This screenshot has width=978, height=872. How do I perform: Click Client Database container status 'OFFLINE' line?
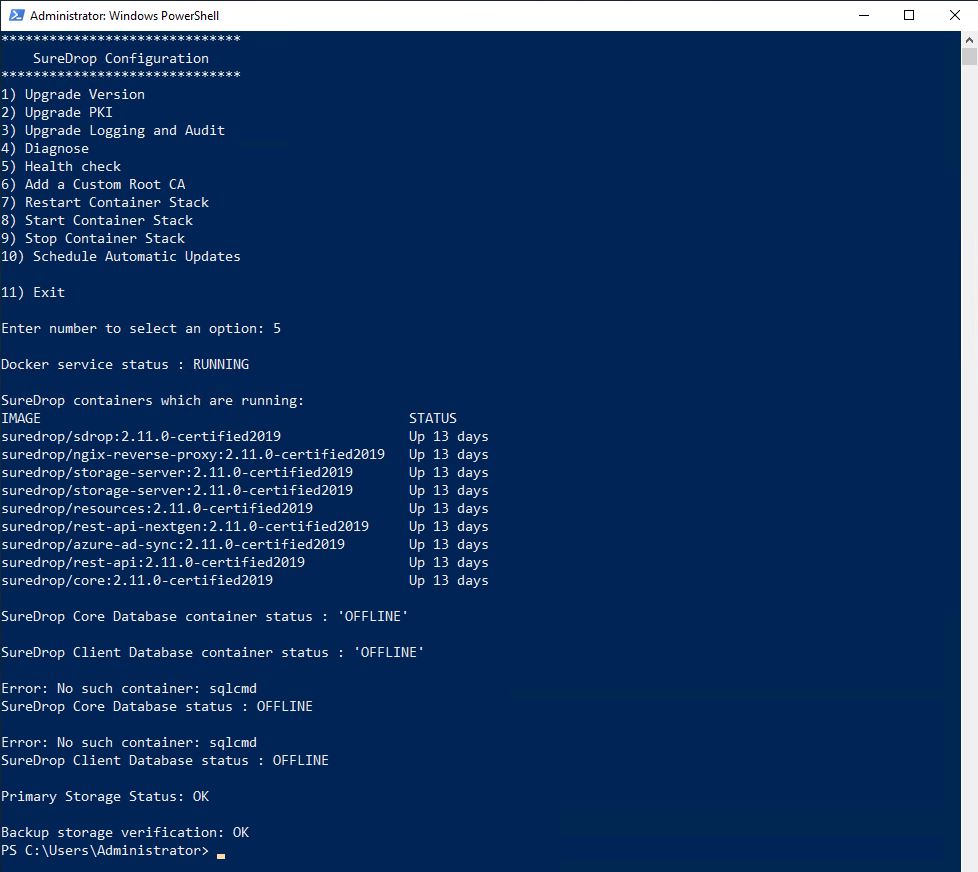pos(213,652)
